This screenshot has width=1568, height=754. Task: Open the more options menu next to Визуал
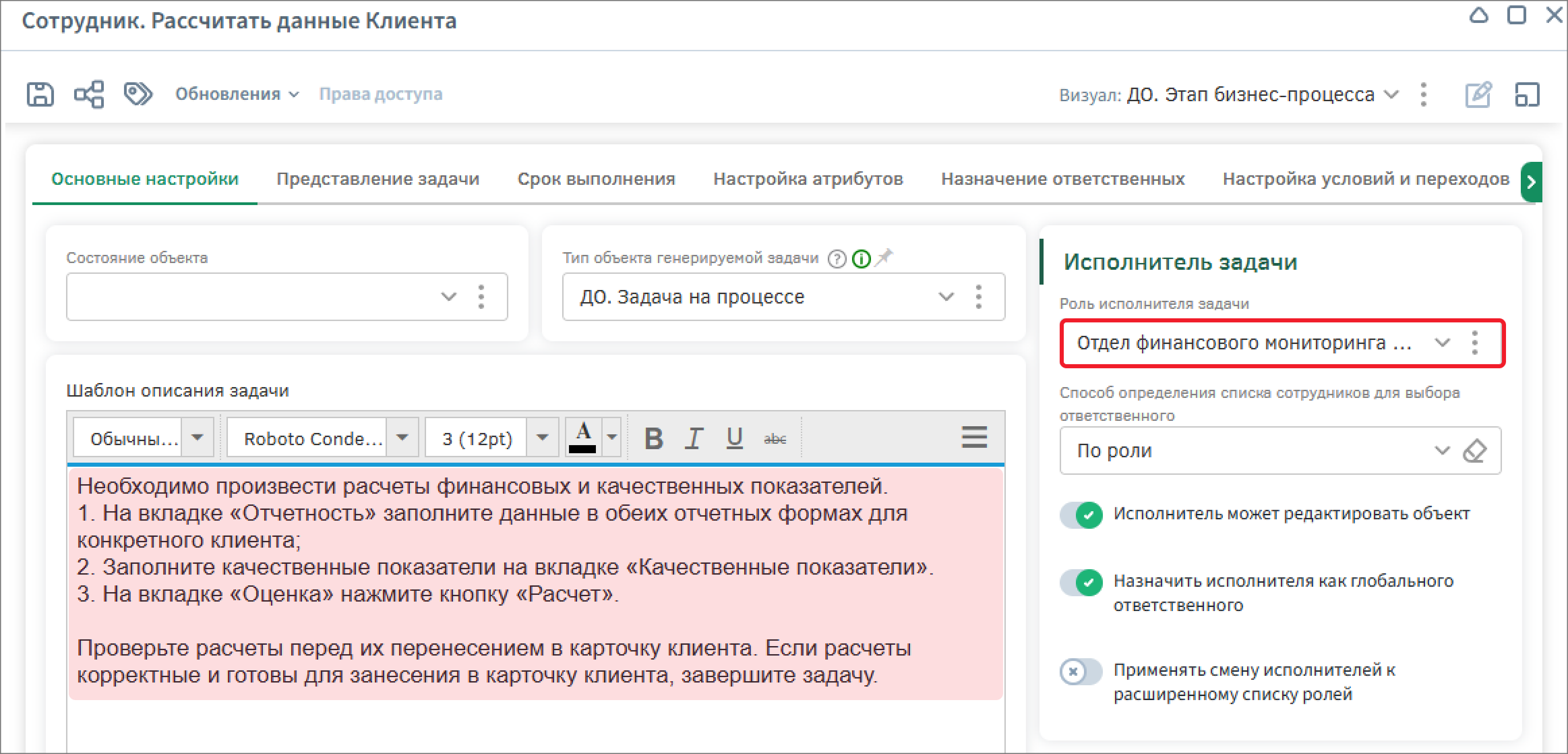[x=1423, y=94]
